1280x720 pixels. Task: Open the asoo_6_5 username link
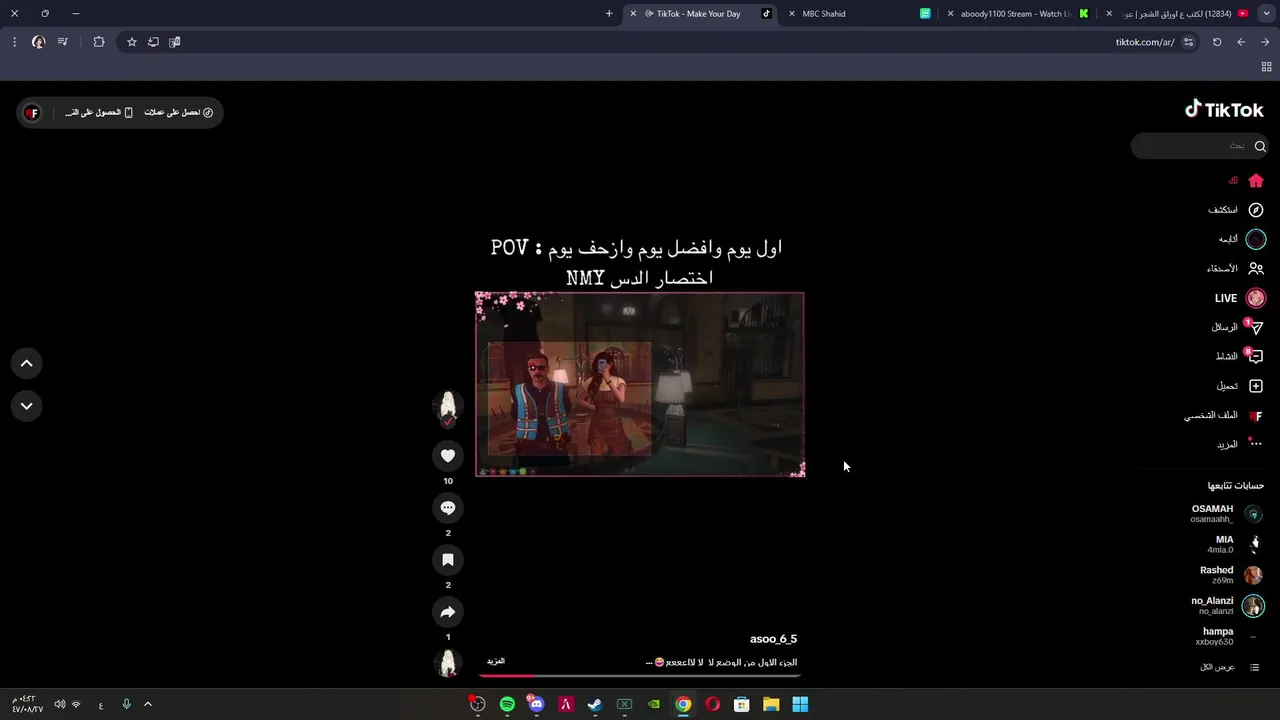click(x=773, y=639)
